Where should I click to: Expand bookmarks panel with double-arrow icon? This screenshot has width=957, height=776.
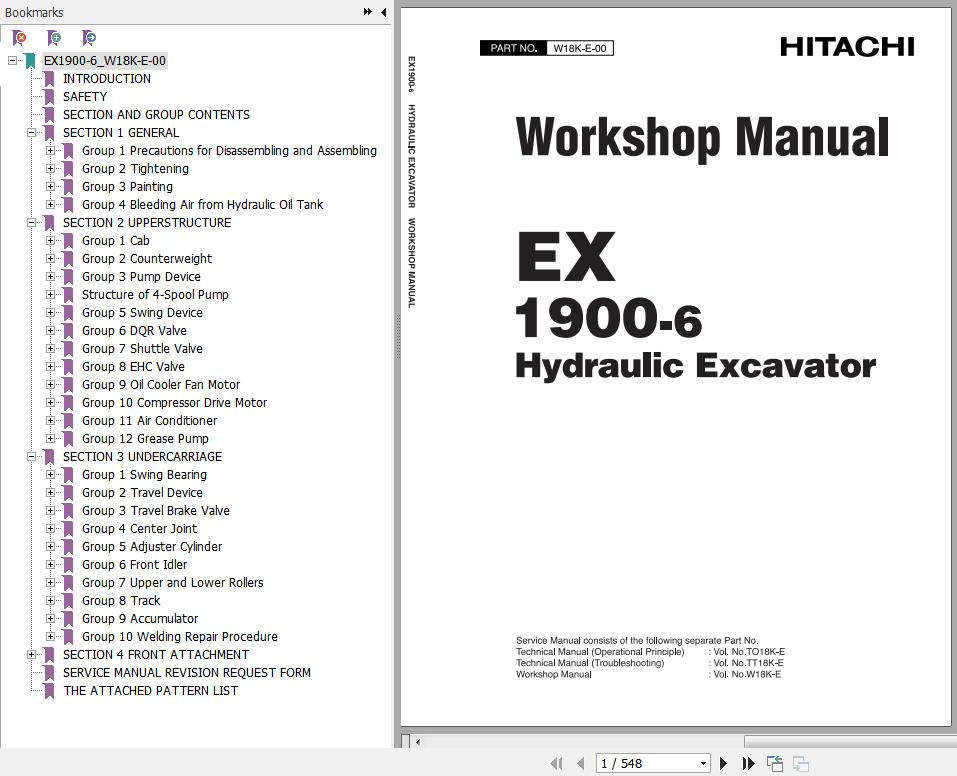[x=367, y=12]
